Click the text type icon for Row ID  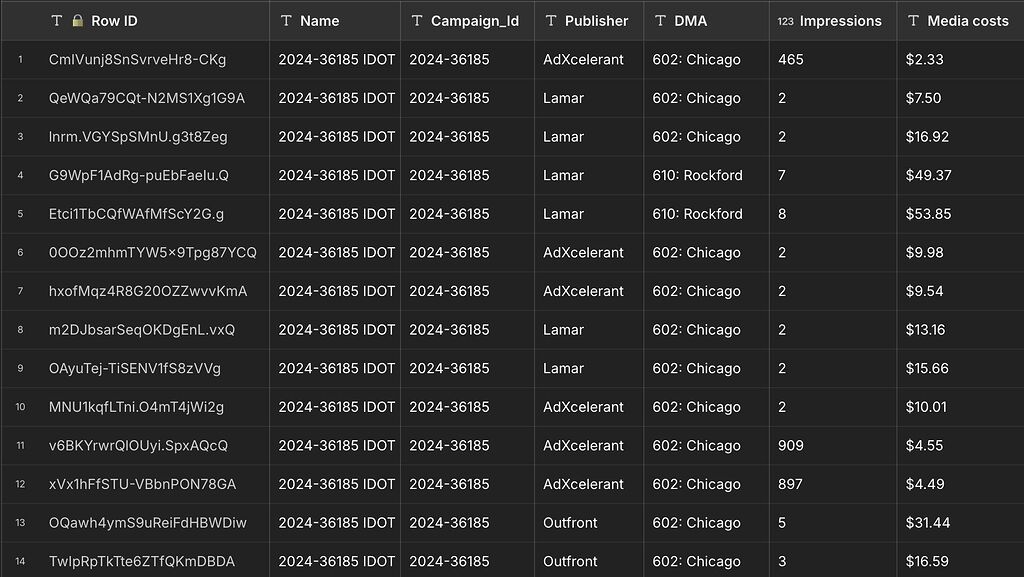coord(56,21)
